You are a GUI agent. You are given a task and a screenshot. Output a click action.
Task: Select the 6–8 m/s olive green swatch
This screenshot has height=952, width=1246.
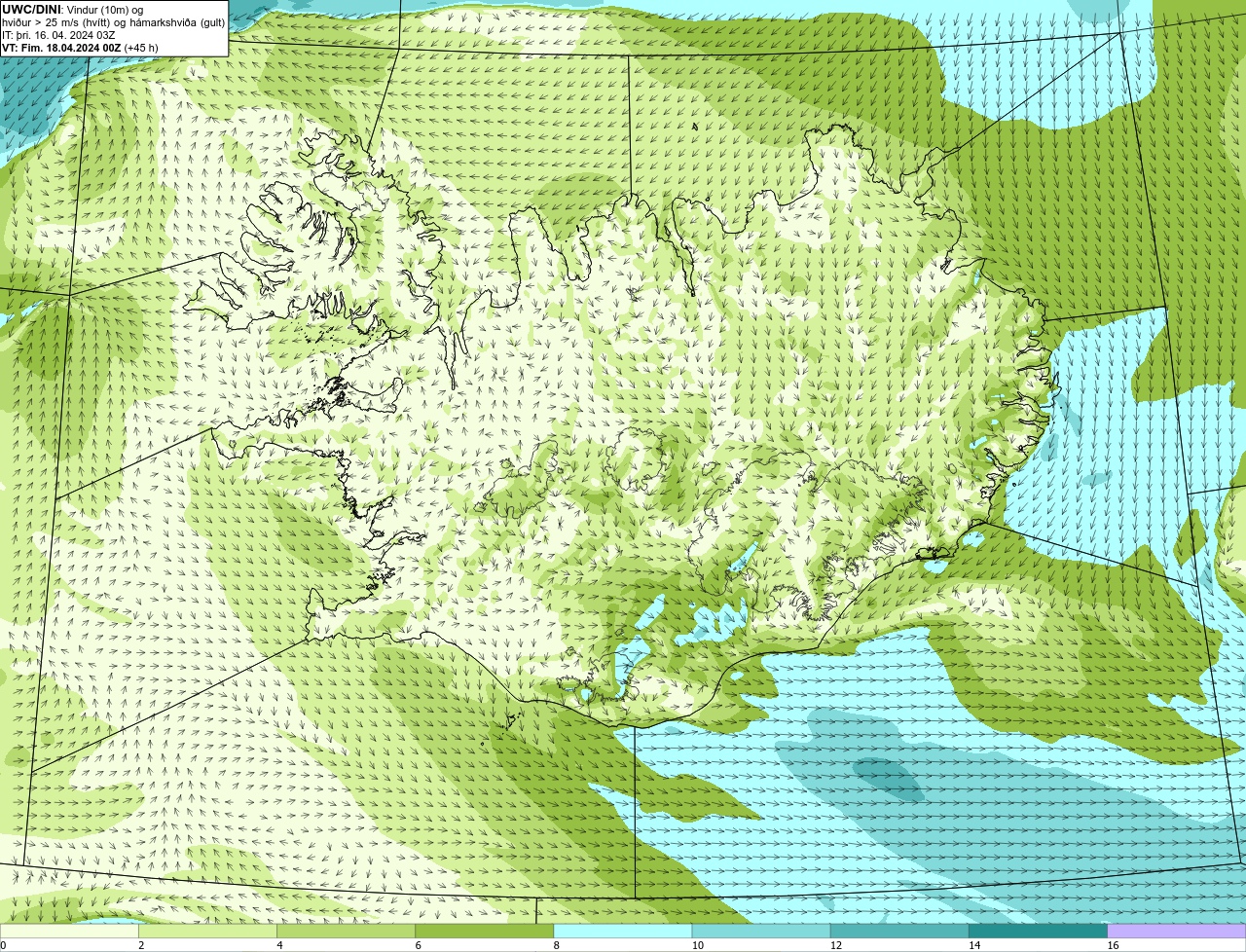tap(485, 932)
